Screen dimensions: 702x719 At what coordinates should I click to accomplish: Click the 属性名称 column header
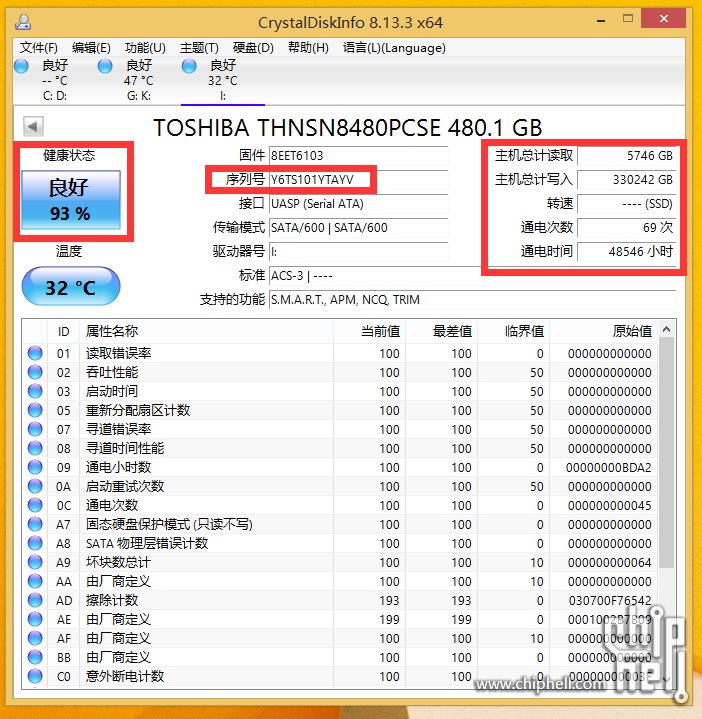click(x=206, y=331)
